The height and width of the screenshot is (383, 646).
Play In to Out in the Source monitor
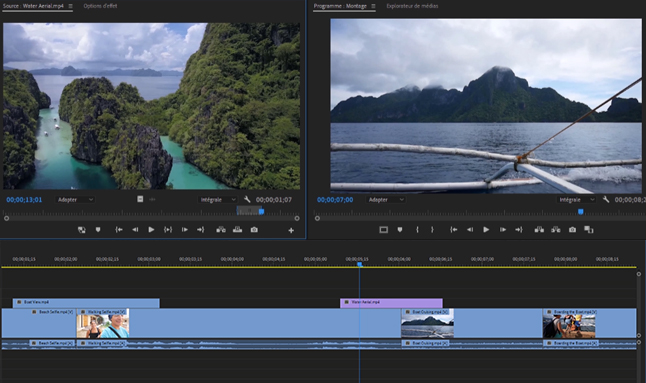pyautogui.click(x=168, y=230)
